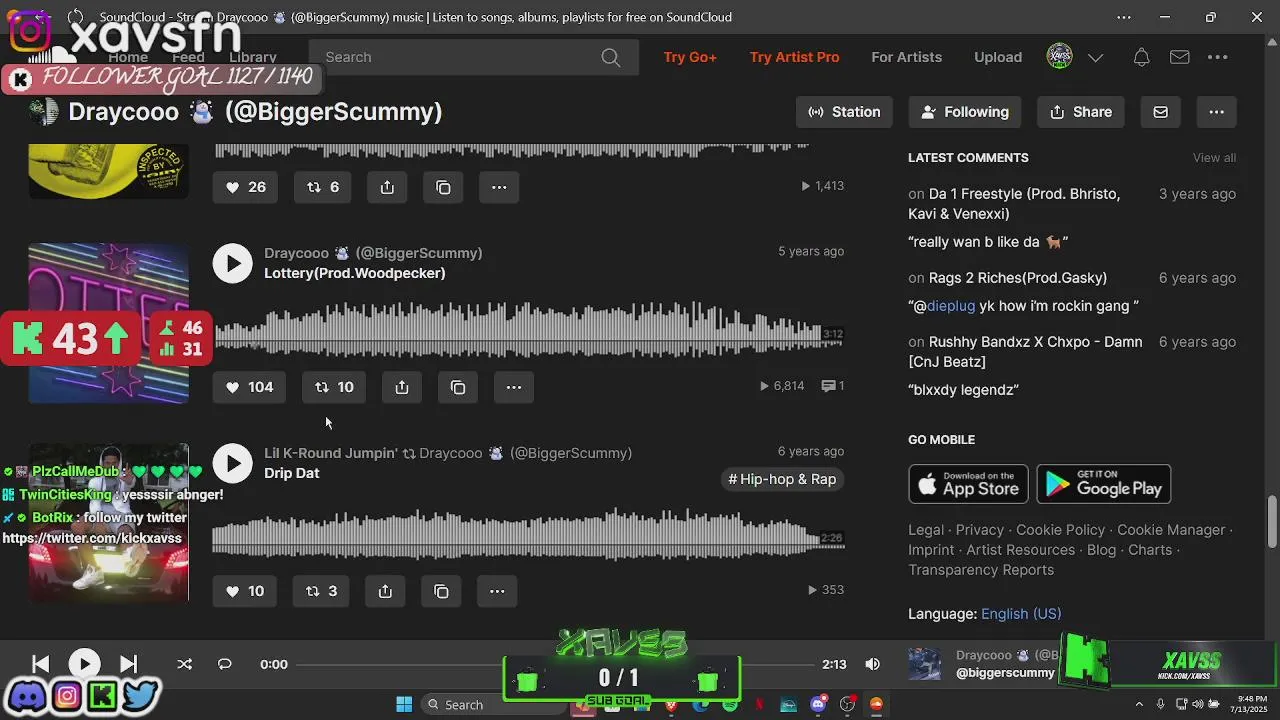Open the header settings and more ellipsis menu
Image resolution: width=1280 pixels, height=720 pixels.
1218,57
